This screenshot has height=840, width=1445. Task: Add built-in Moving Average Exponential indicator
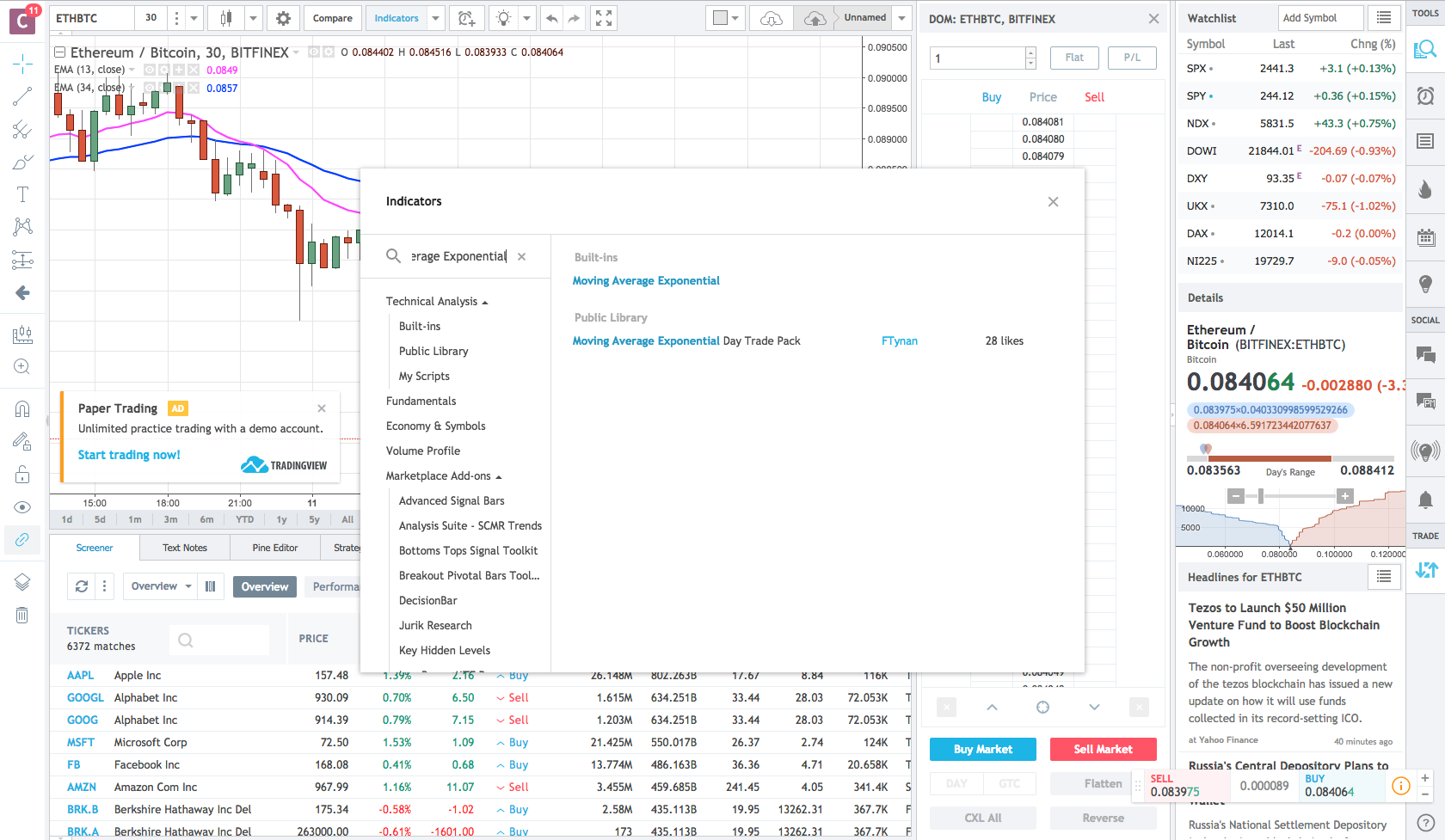(646, 281)
